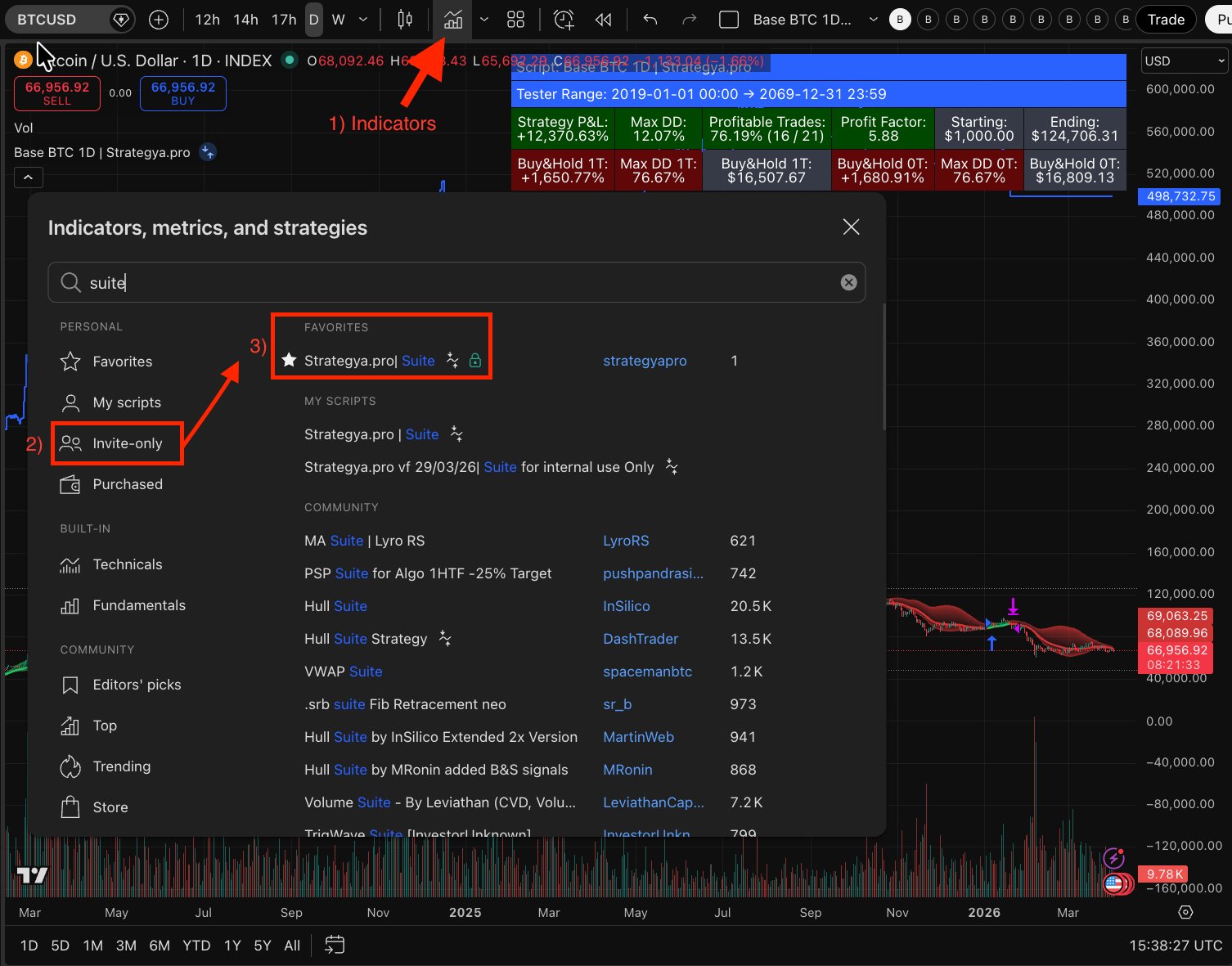Undo the last chart action
Screen dimensions: 1232x966
(650, 20)
